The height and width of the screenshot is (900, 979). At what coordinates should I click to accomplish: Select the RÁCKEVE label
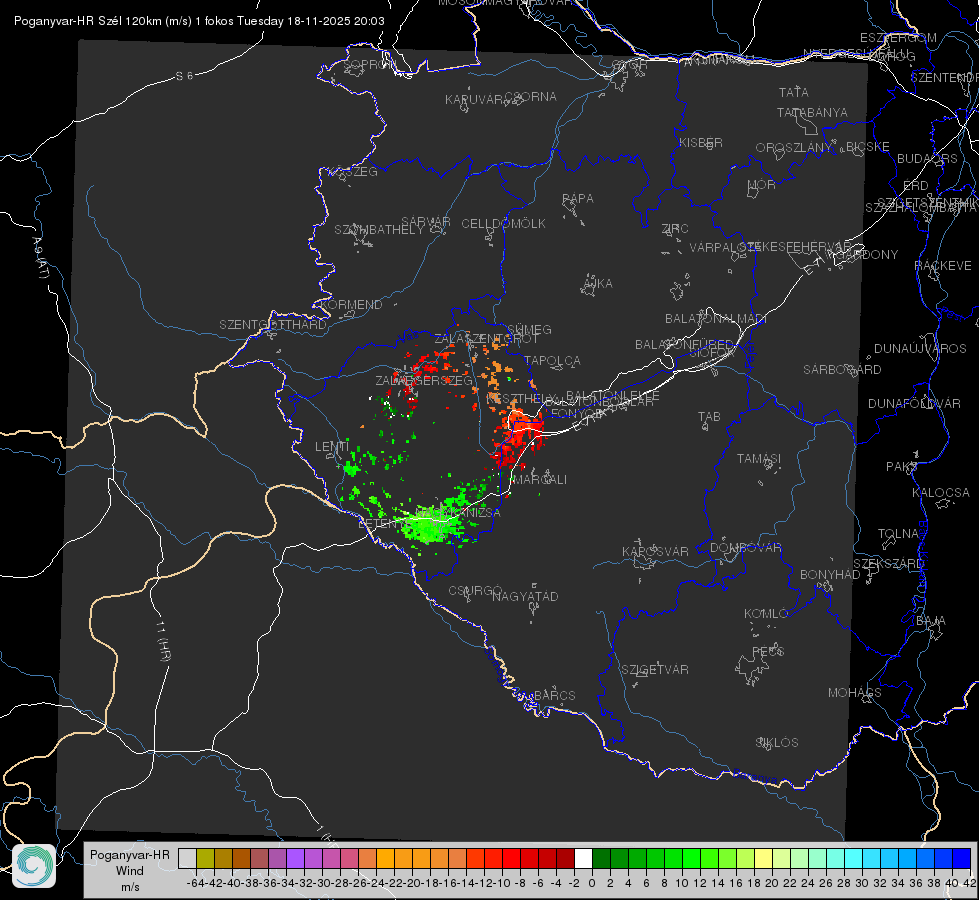[943, 266]
